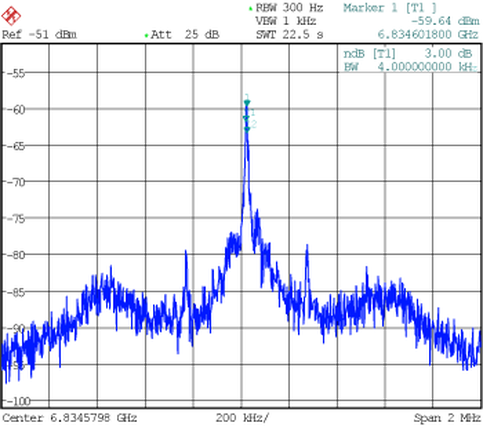Click the 'ndB [T1] 3.00 dB' readout
The width and height of the screenshot is (483, 430).
[408, 53]
